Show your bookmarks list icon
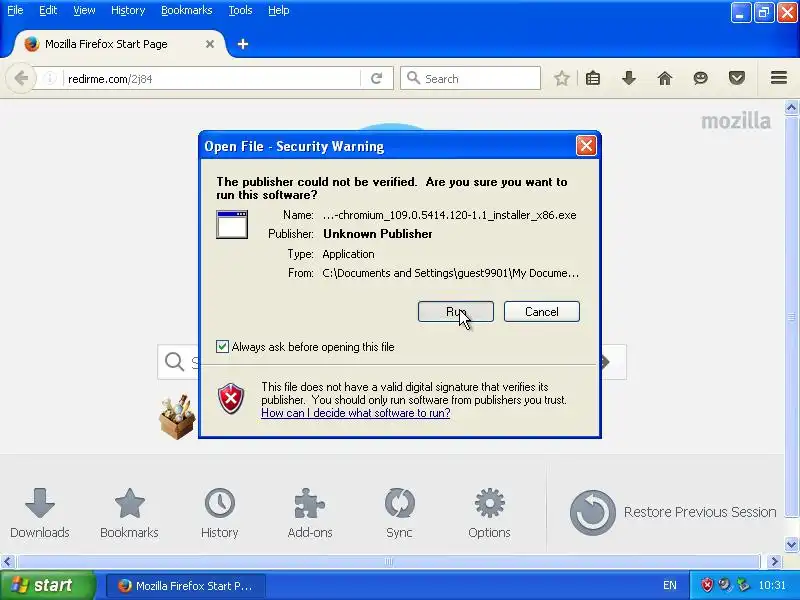800x600 pixels. (593, 79)
